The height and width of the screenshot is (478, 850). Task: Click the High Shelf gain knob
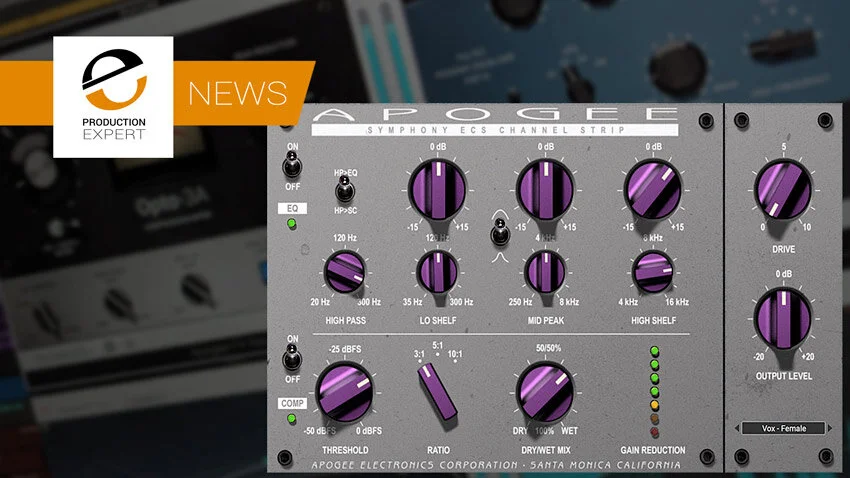pos(653,190)
